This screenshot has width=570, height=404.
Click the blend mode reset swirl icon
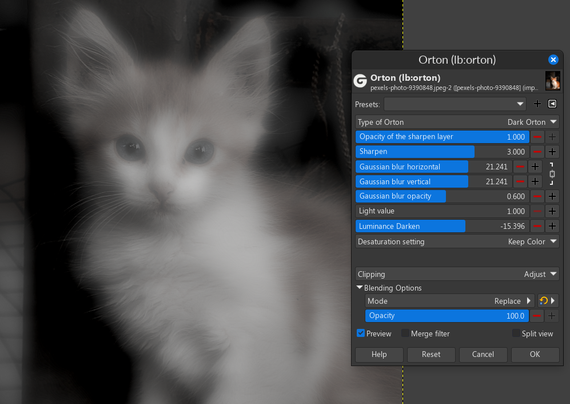tap(543, 301)
